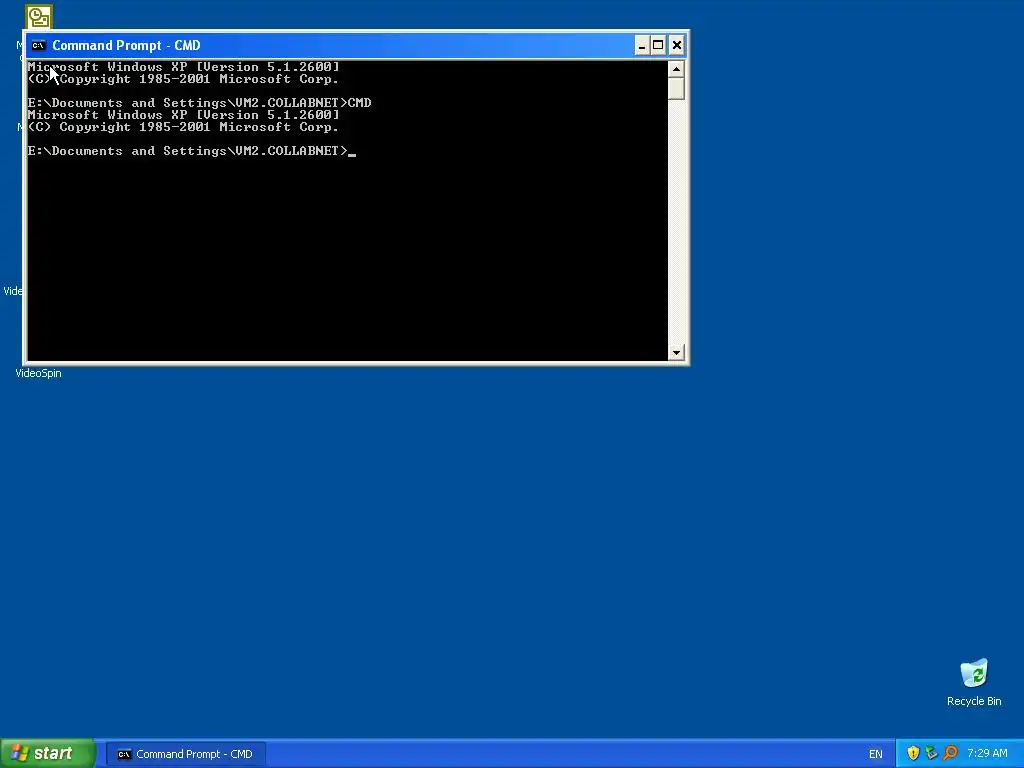Click the text 'Microsoft Windows XP [Version 5.1.2600]' on the first line
This screenshot has height=768, width=1024.
184,67
